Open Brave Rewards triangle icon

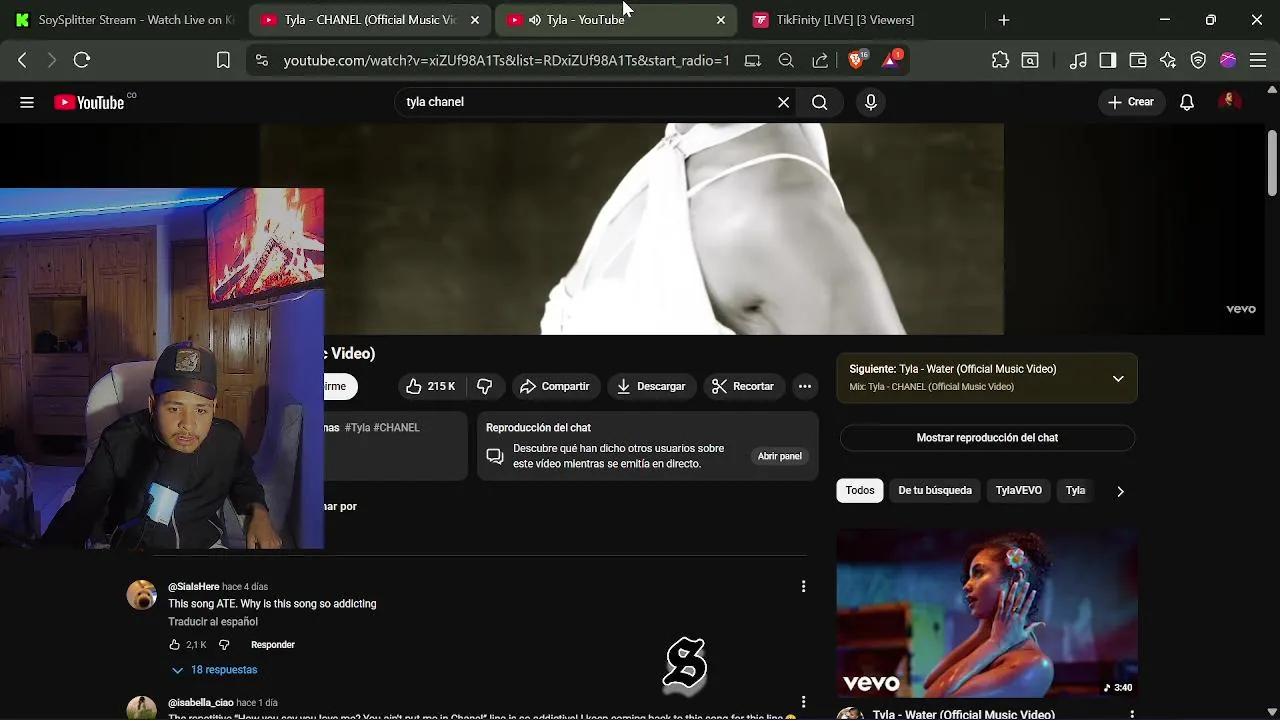[x=891, y=60]
